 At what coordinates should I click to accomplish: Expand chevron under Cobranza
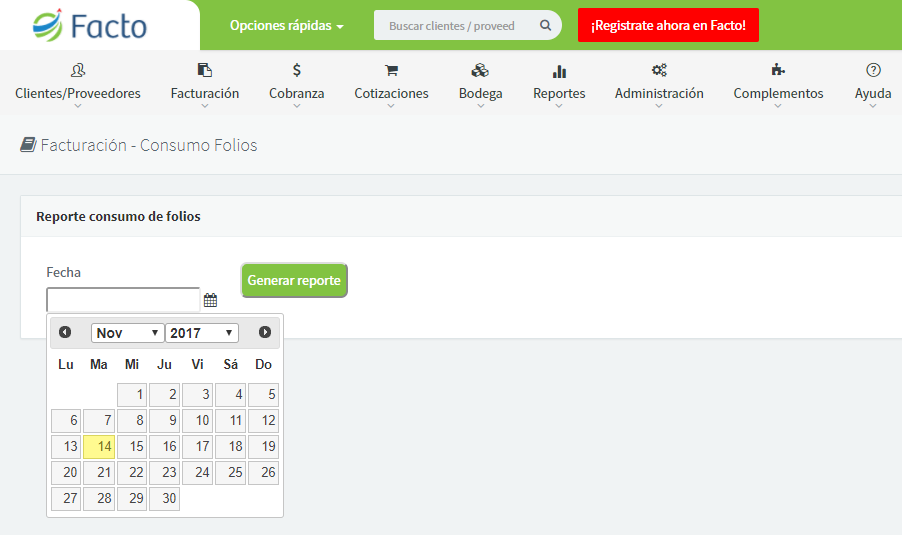click(297, 106)
